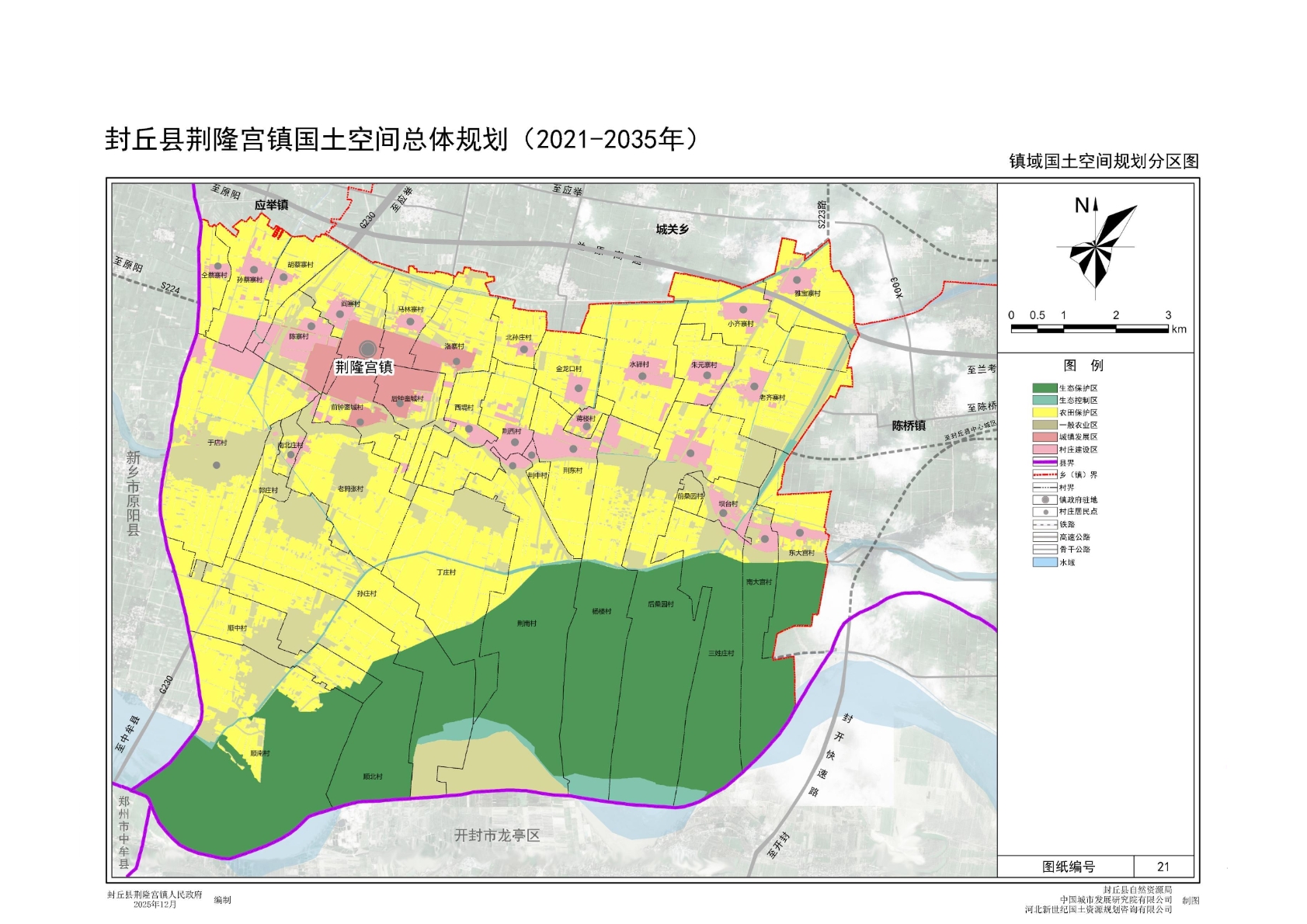
Task: Click the 图纸编号 sheet number value 21
Action: click(x=1163, y=867)
